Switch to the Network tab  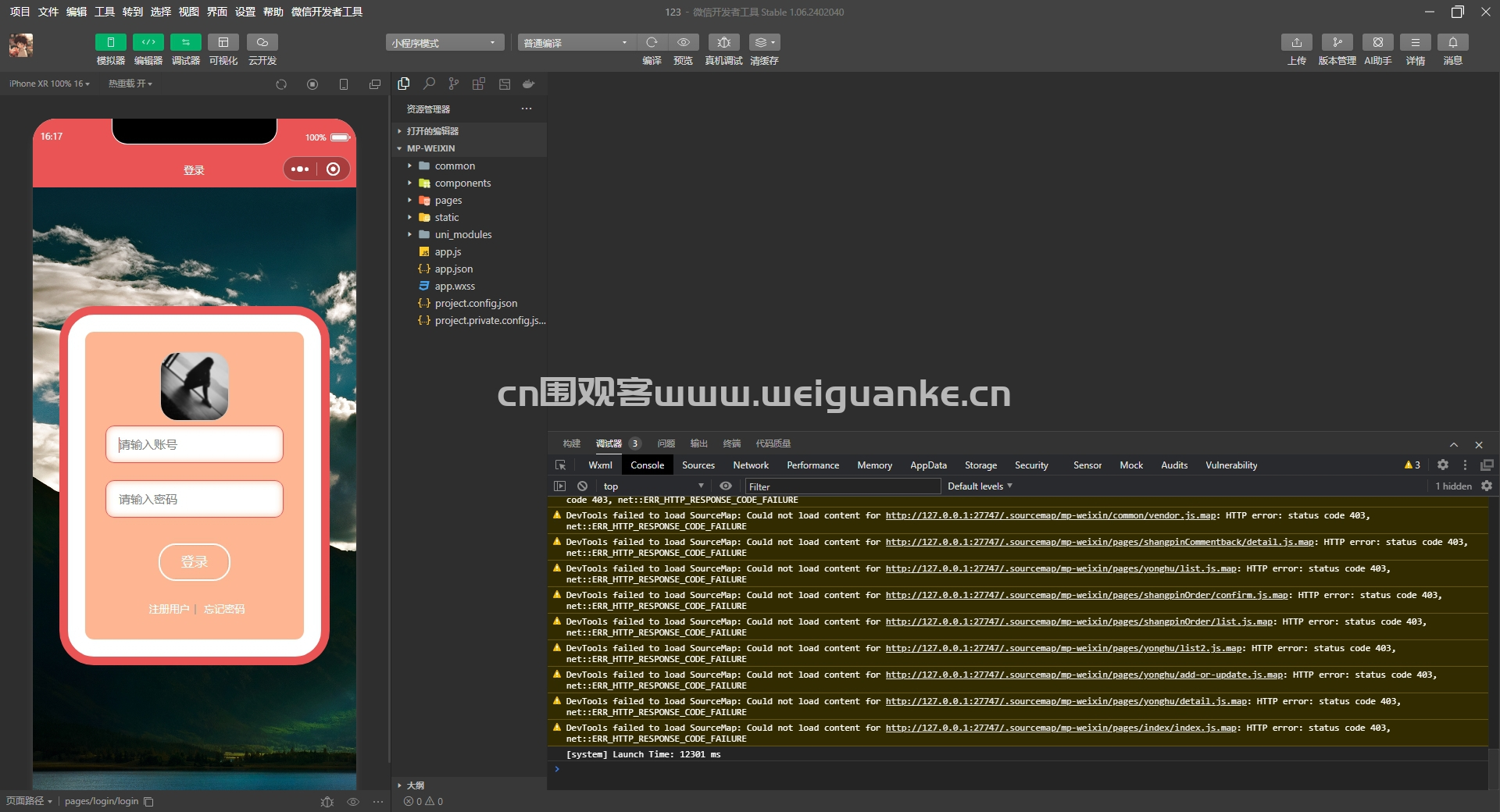[x=751, y=465]
